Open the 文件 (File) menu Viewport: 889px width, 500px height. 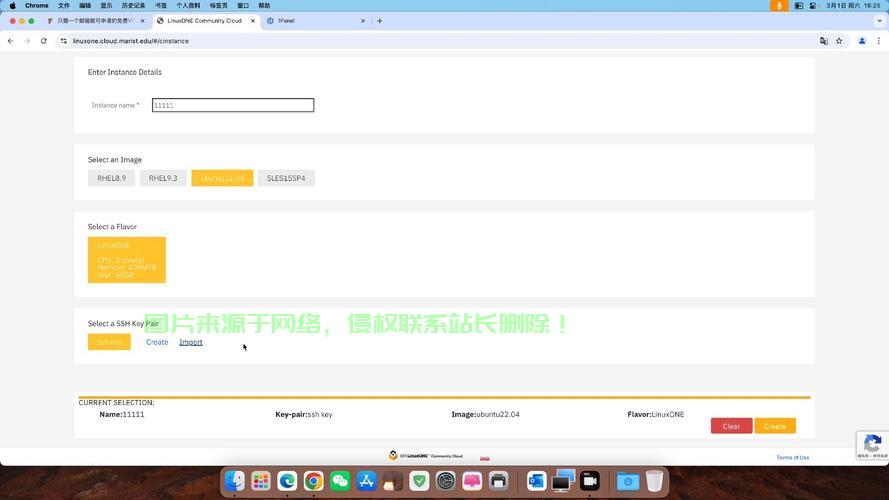pyautogui.click(x=64, y=5)
